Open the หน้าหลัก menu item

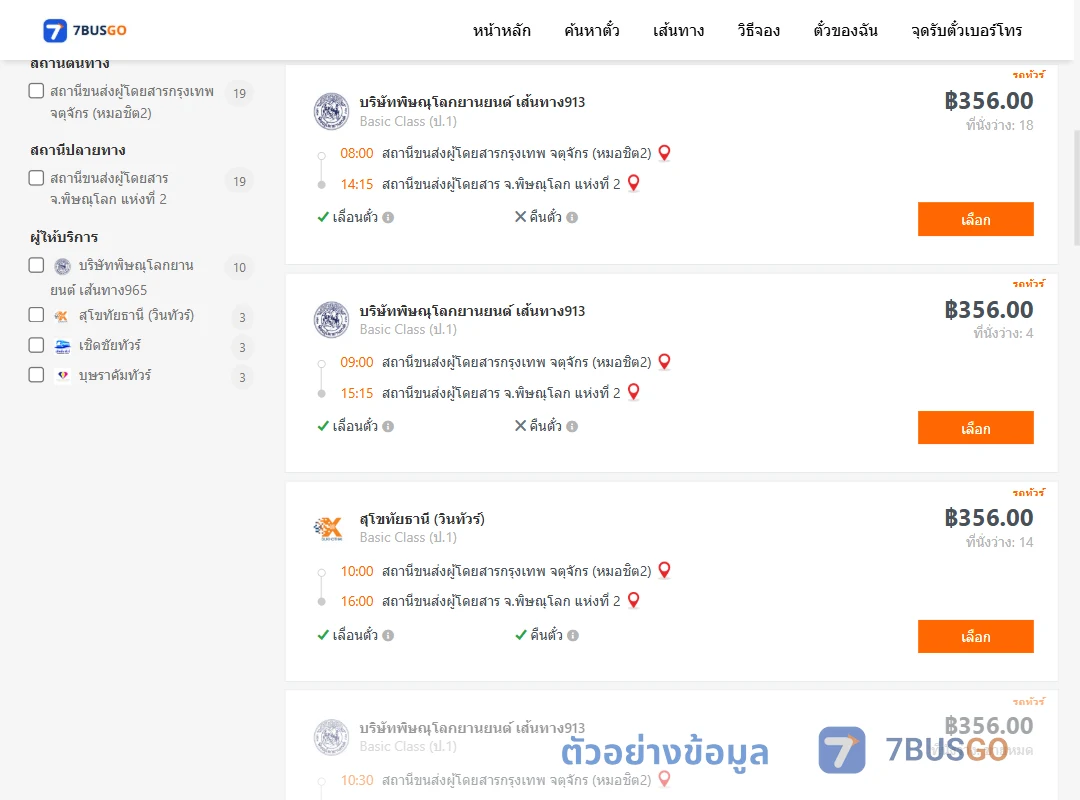point(501,30)
